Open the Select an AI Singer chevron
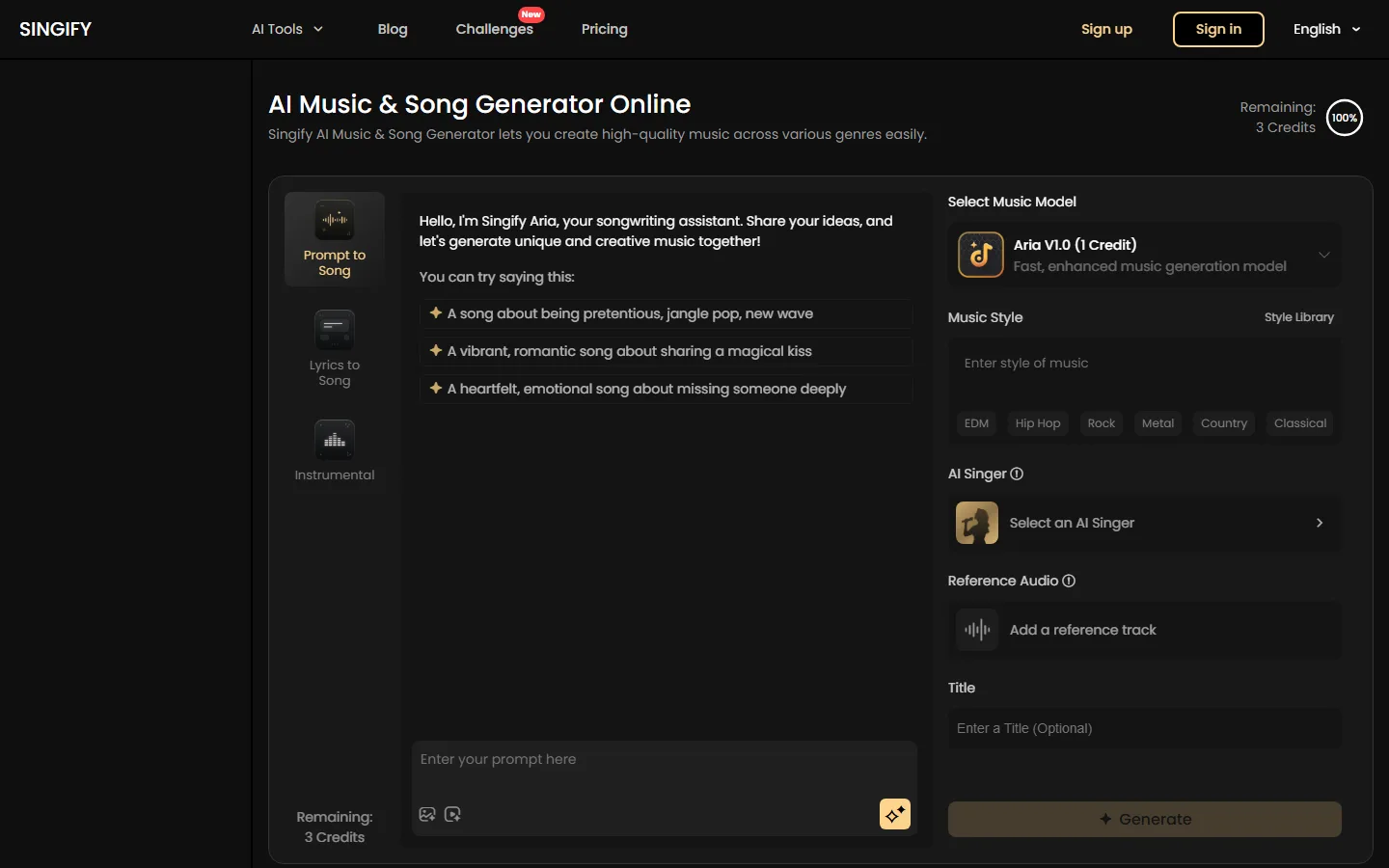 (1320, 523)
